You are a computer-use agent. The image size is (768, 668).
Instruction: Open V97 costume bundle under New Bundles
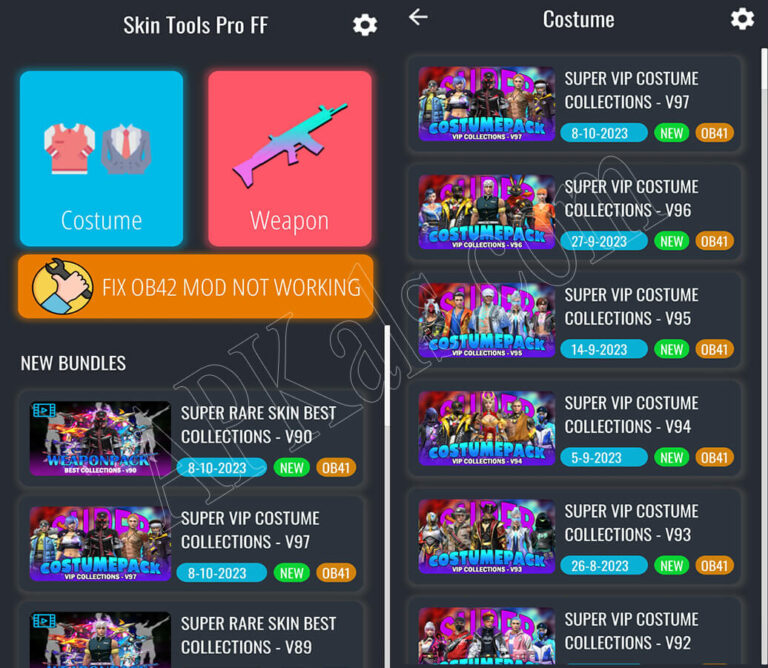click(x=192, y=544)
